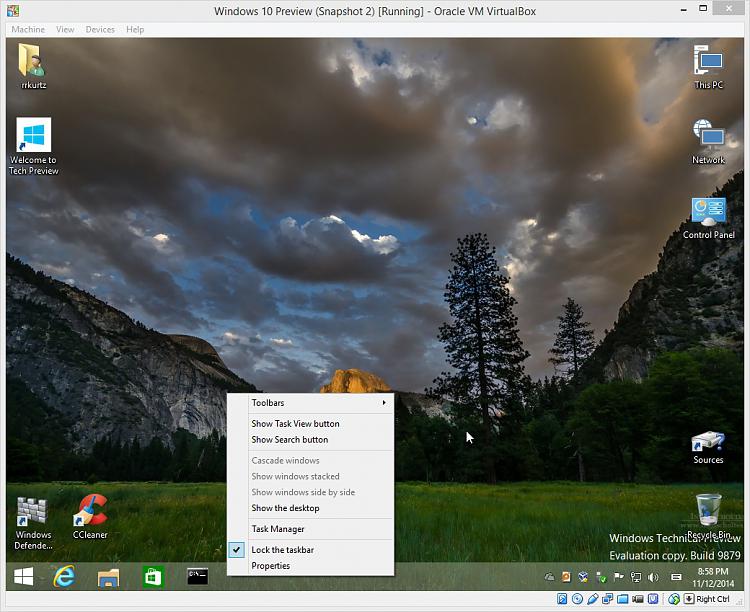The width and height of the screenshot is (750, 612).
Task: Click the Safely Remove Hardware tray icon
Action: pos(601,578)
